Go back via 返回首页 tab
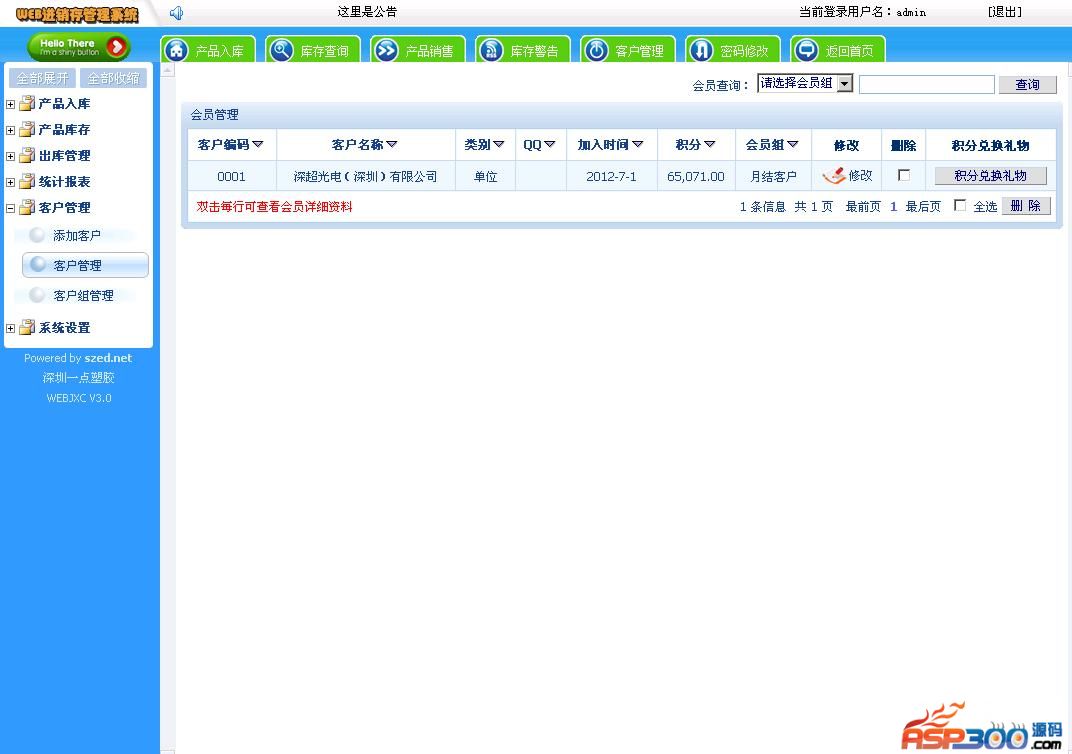Screen dimensions: 1072x754 [838, 50]
